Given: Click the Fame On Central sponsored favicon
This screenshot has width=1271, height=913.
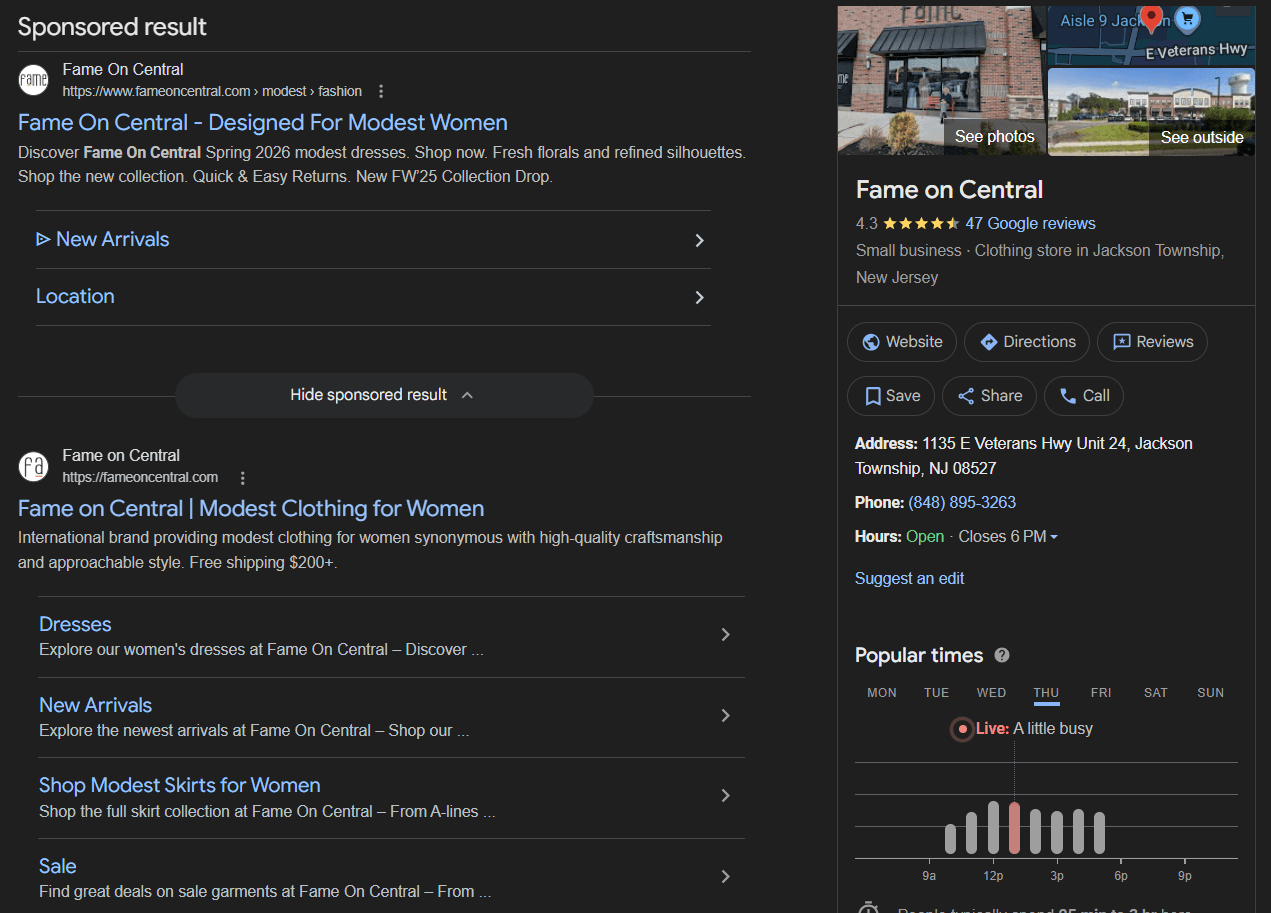Looking at the screenshot, I should pyautogui.click(x=34, y=80).
